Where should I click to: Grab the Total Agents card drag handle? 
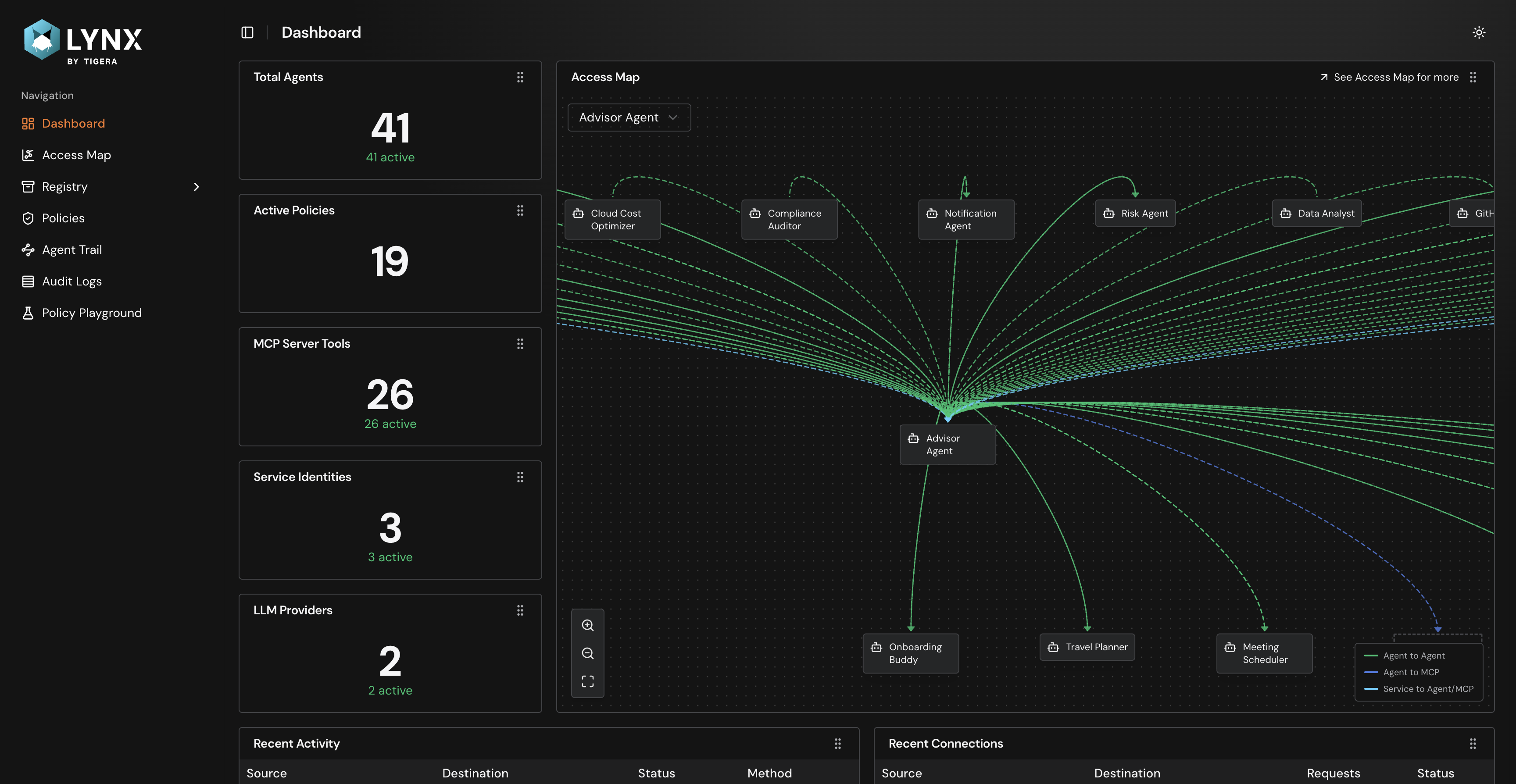click(520, 77)
